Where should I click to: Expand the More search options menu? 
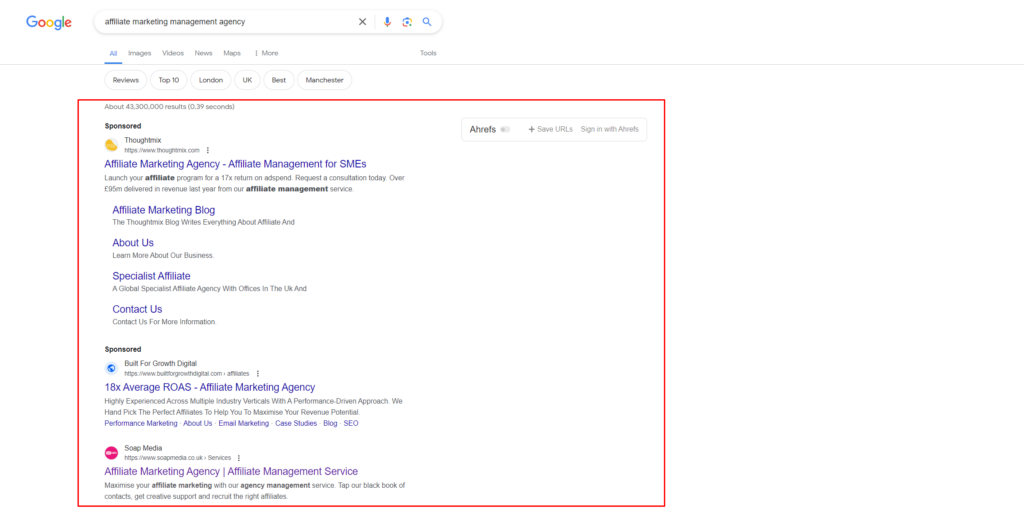point(266,53)
